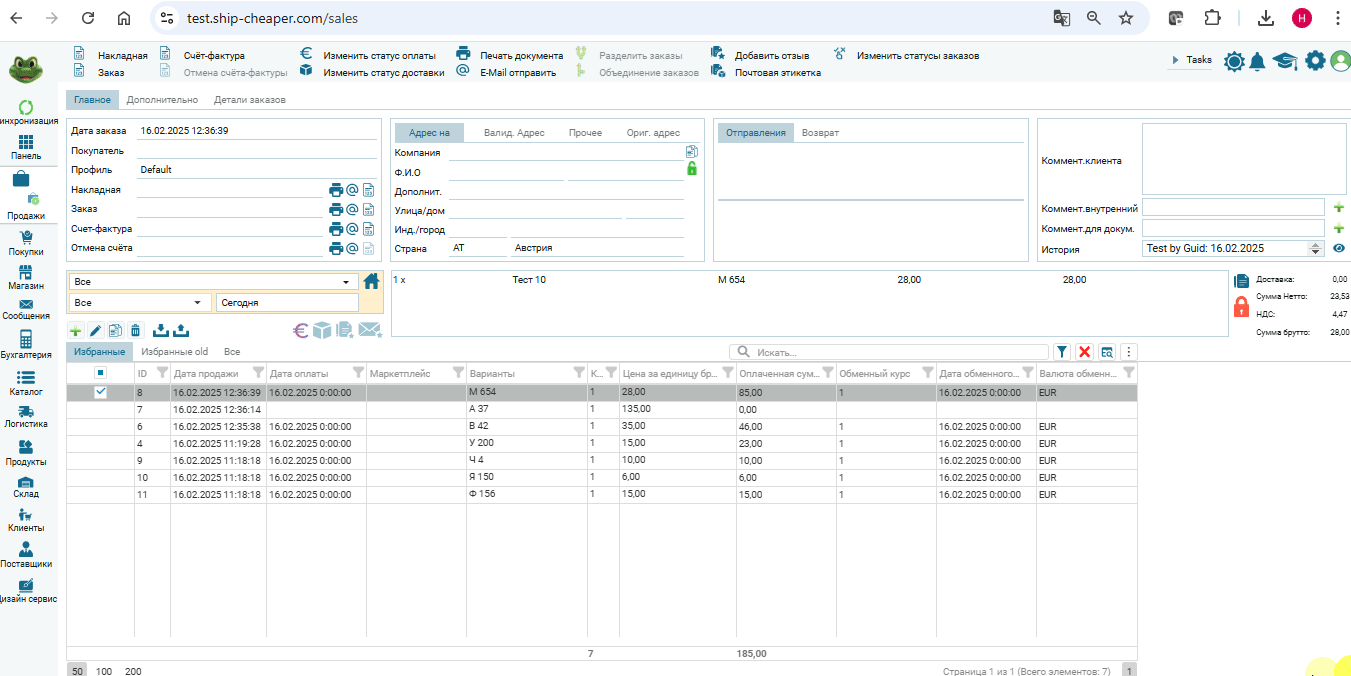
Task: Click the green plus add order icon
Action: pos(75,330)
